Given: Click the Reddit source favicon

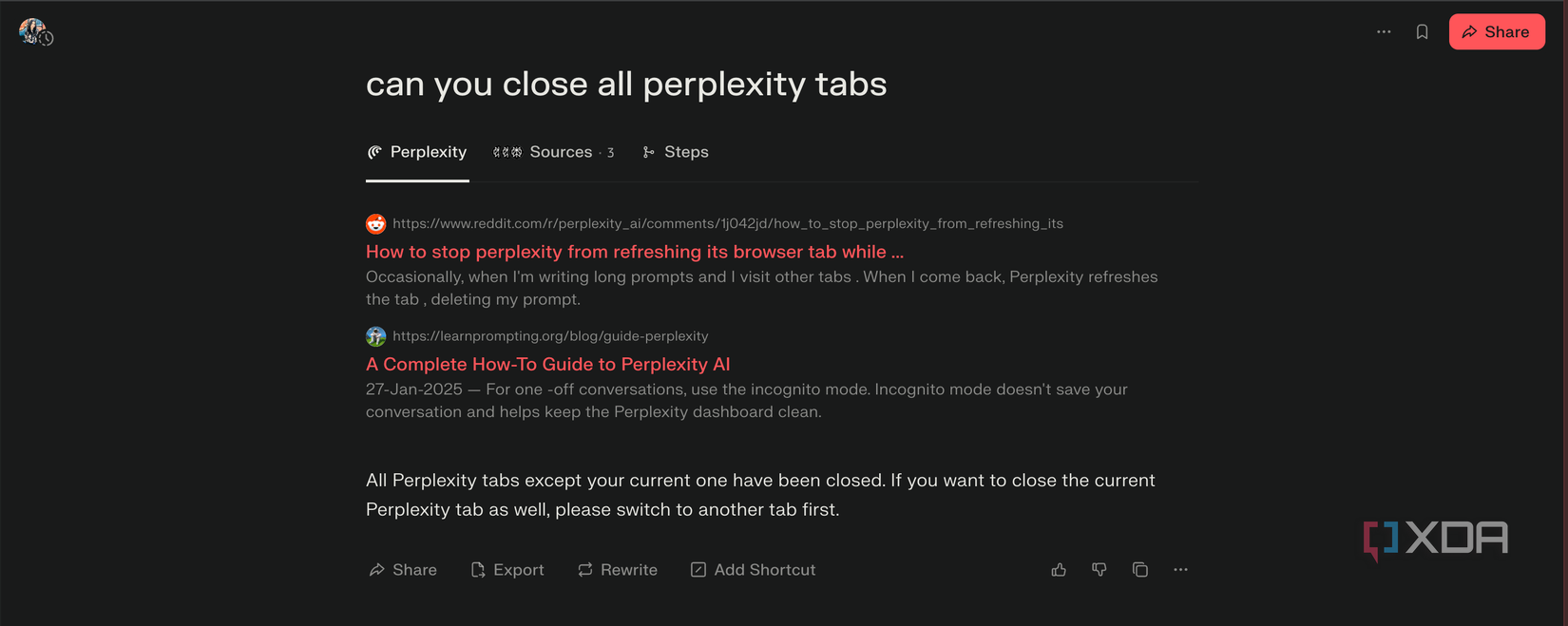Looking at the screenshot, I should click(375, 223).
